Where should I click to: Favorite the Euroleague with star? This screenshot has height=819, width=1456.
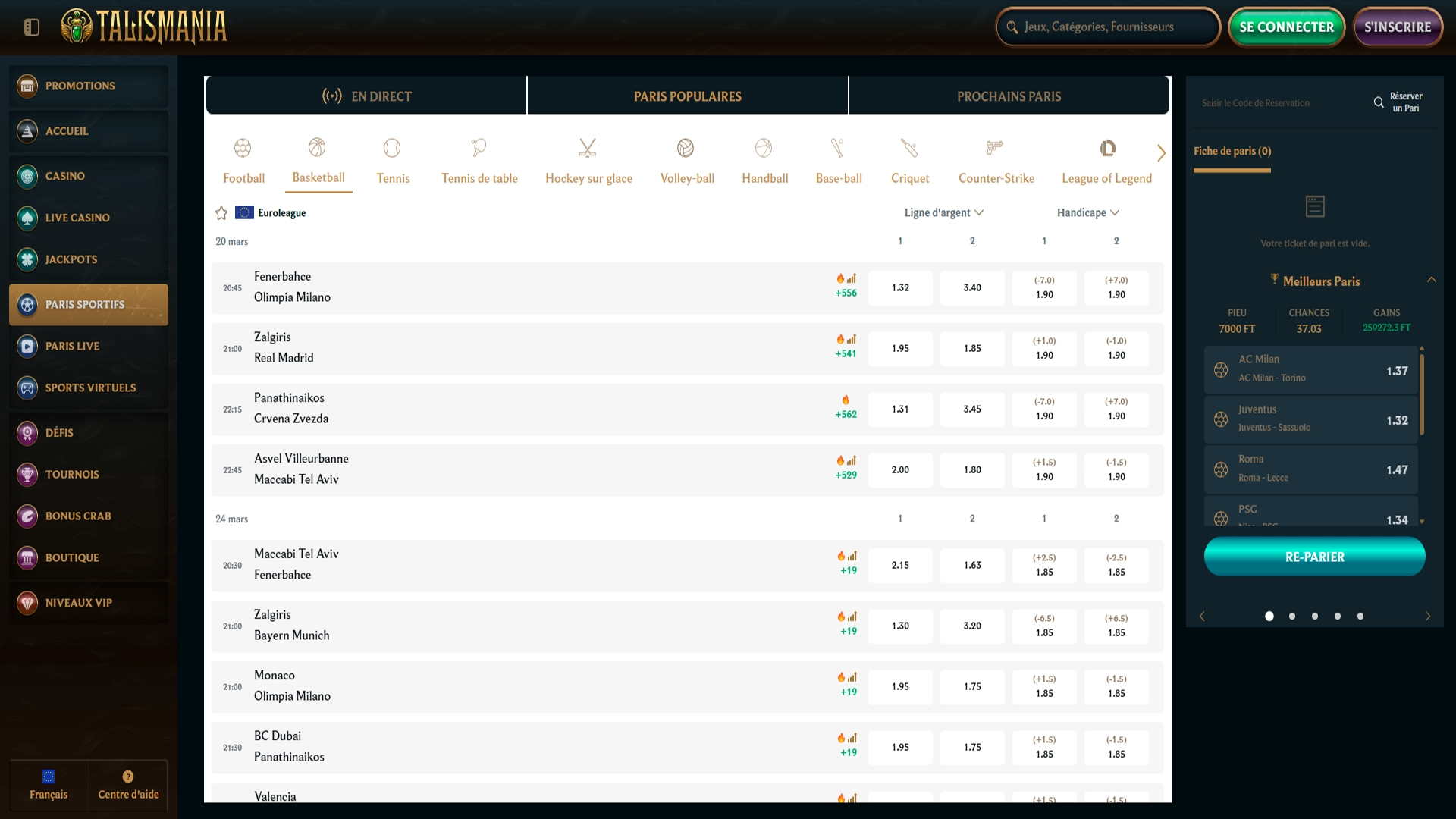tap(221, 213)
